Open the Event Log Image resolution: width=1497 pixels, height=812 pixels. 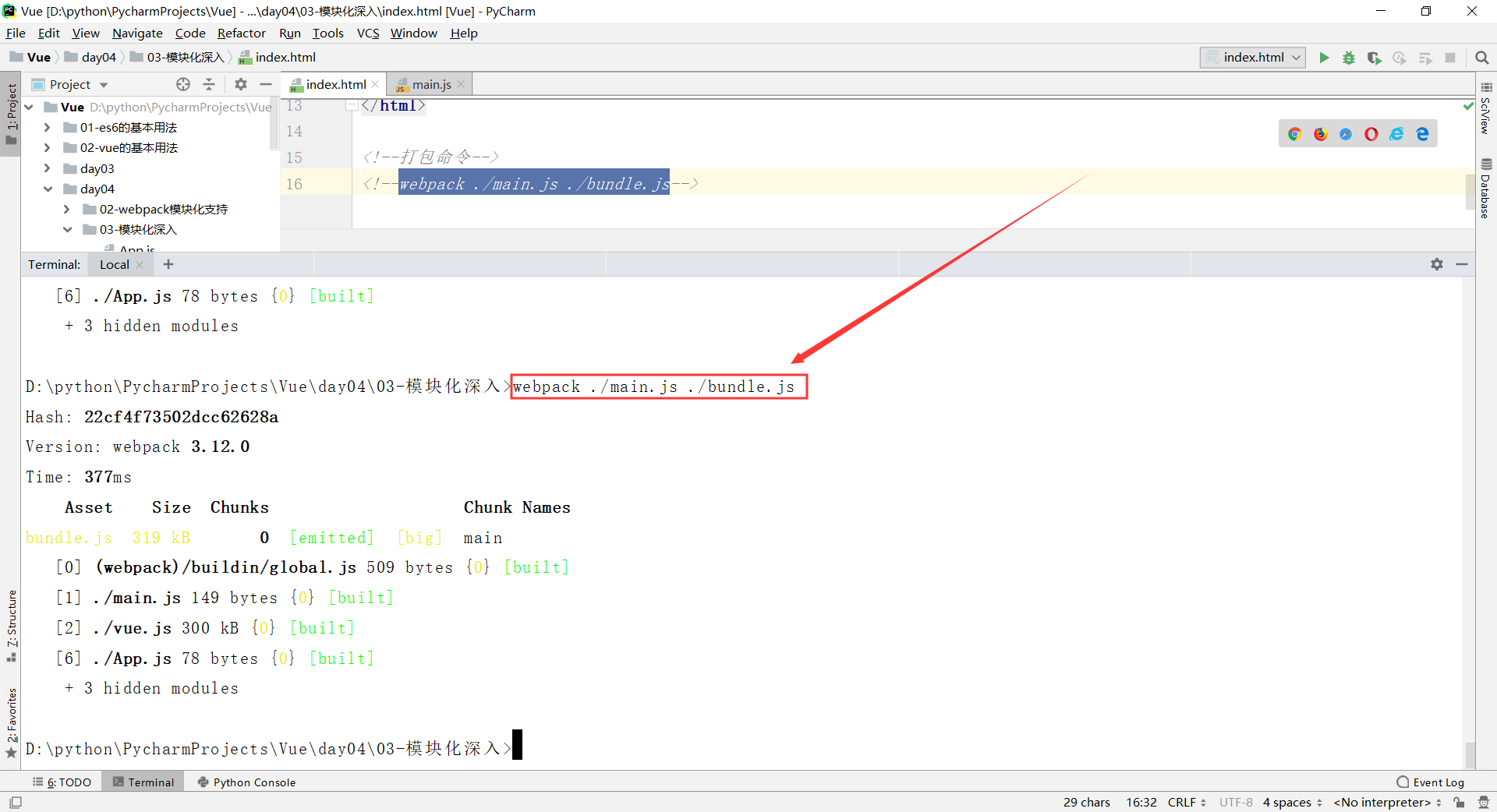[x=1431, y=782]
